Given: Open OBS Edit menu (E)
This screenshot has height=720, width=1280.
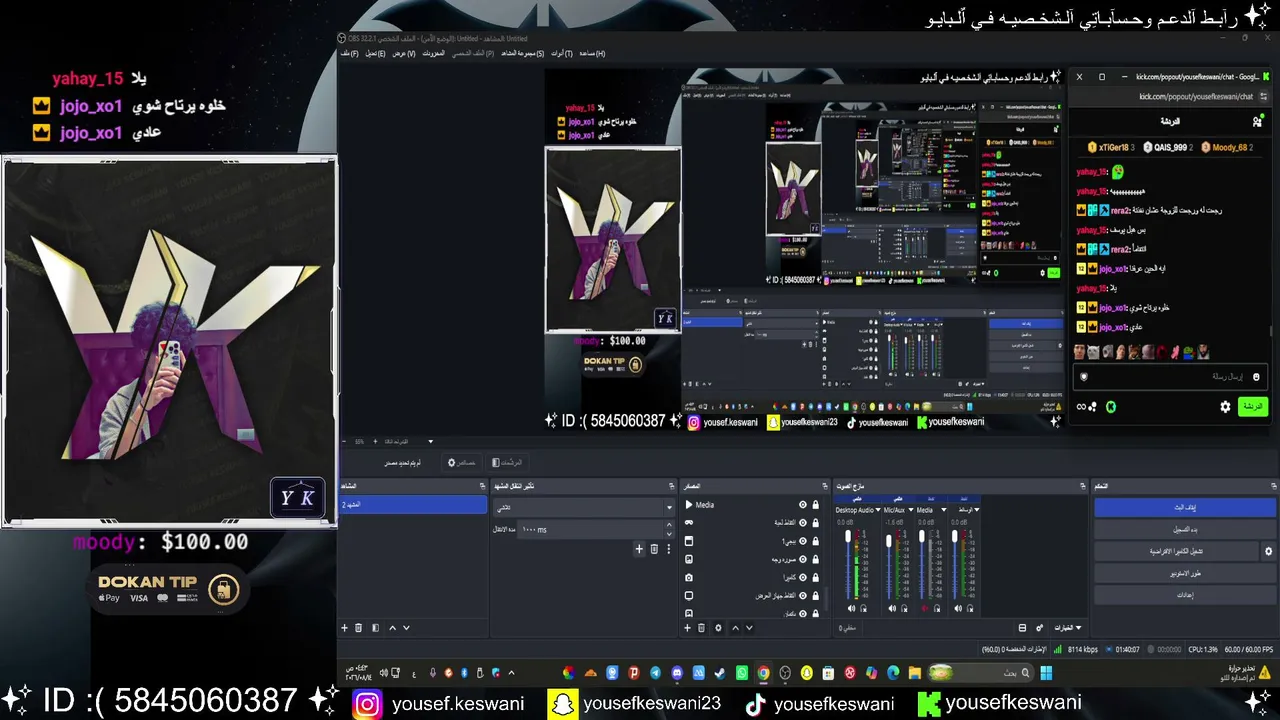Looking at the screenshot, I should (376, 53).
